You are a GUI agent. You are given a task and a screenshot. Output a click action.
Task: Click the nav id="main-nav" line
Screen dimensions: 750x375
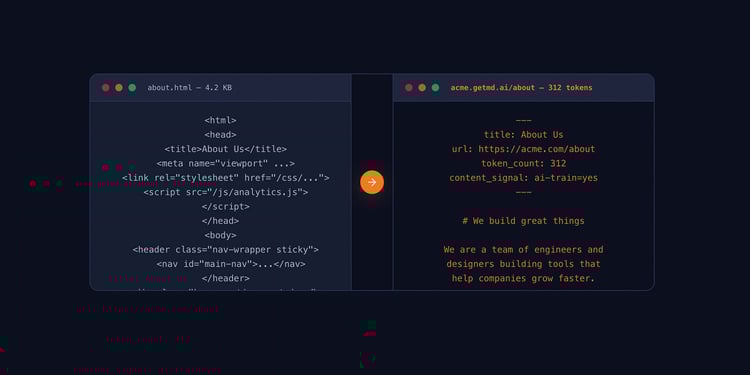tap(231, 264)
